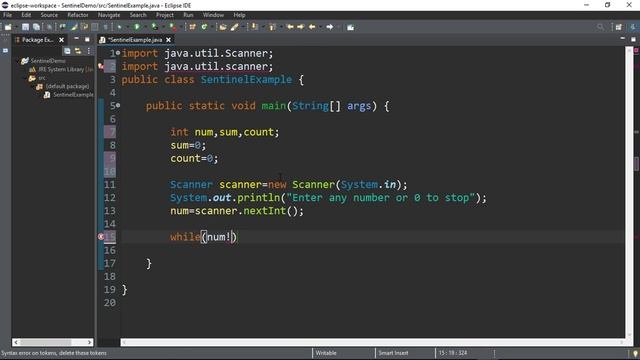Click the External Tools run icon

coord(173,27)
